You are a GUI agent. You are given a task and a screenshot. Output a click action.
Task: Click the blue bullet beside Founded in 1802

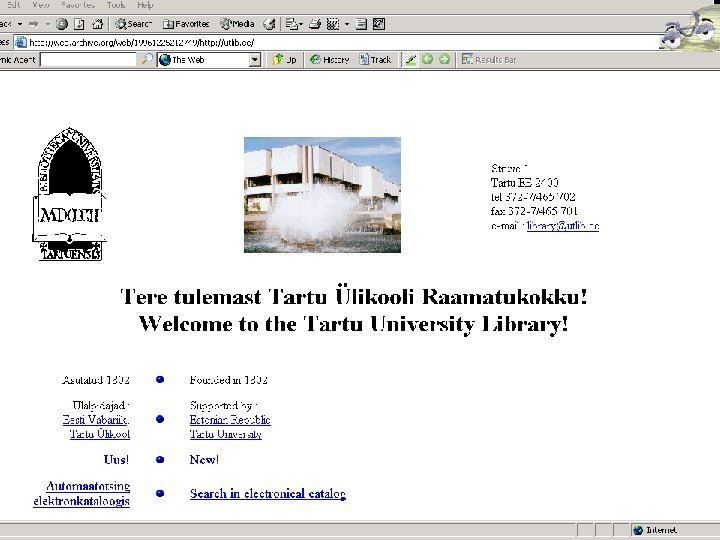tap(160, 379)
